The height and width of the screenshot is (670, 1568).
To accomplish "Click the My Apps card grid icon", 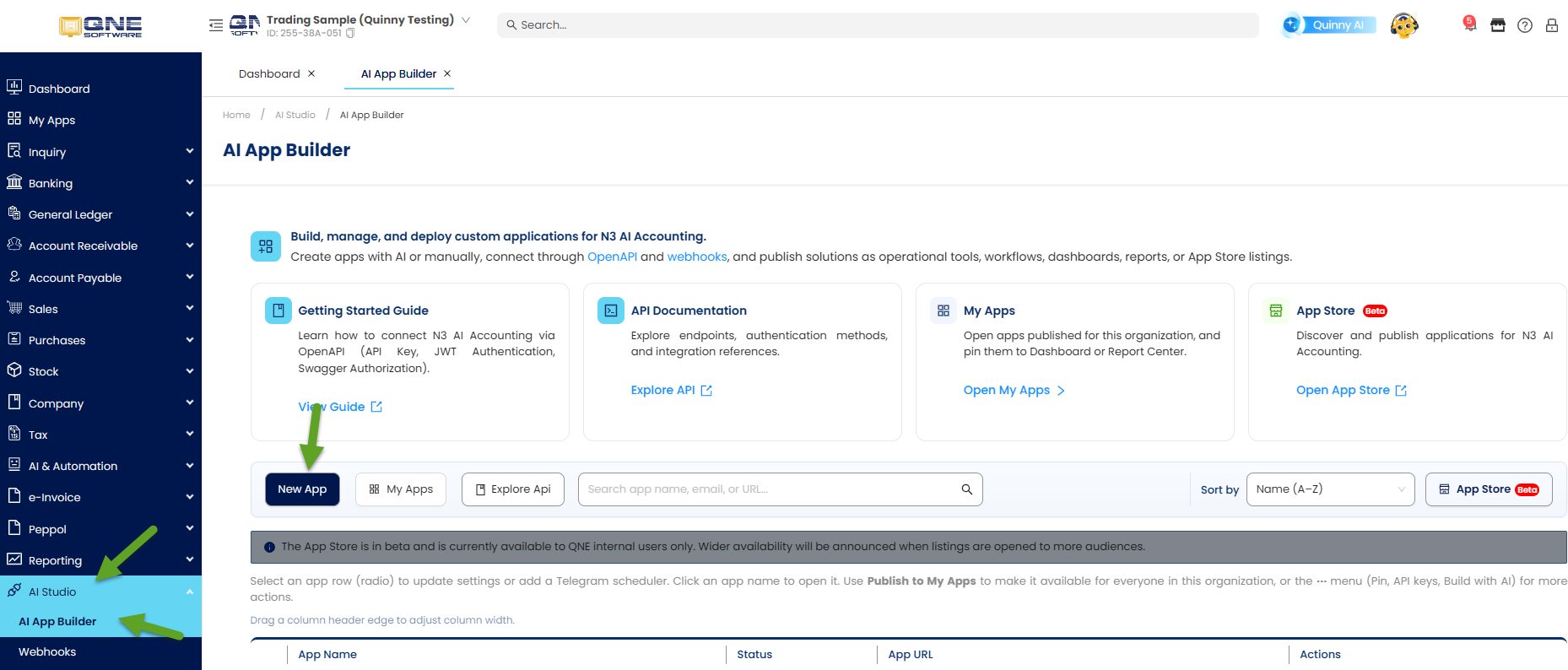I will [x=944, y=311].
